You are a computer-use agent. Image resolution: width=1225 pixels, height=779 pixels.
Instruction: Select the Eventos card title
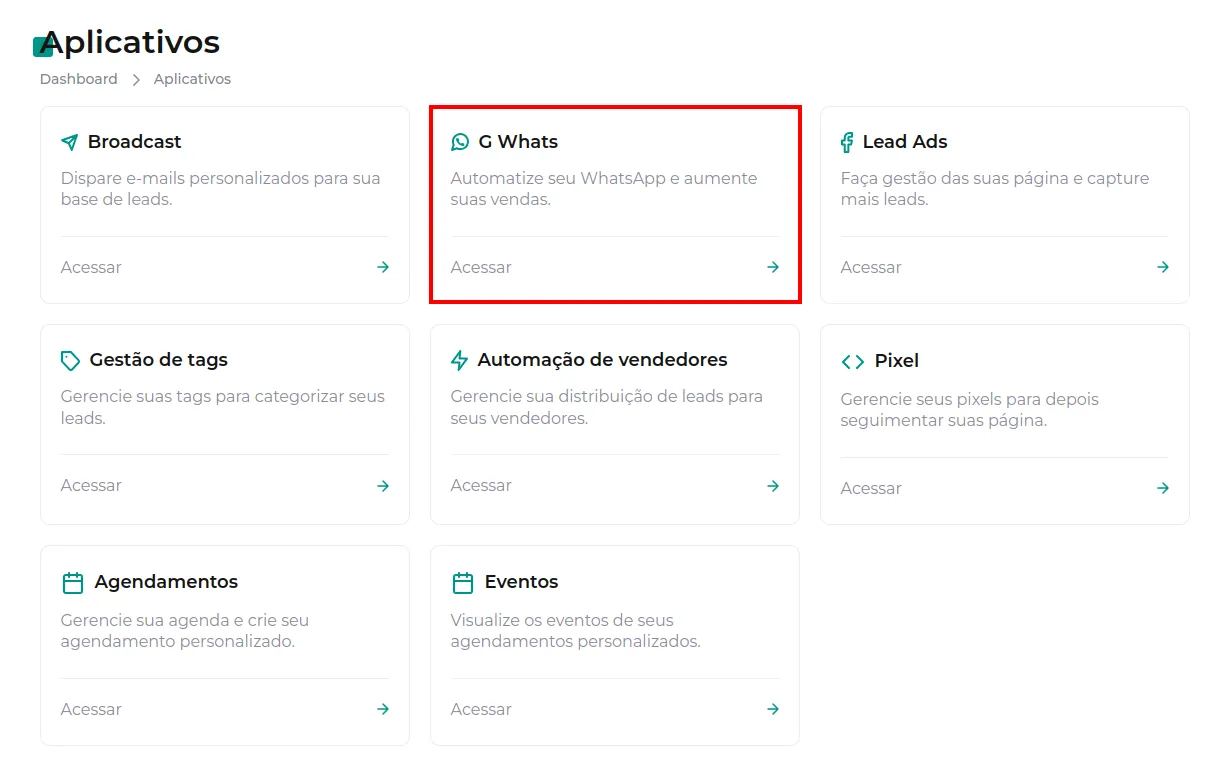(522, 582)
